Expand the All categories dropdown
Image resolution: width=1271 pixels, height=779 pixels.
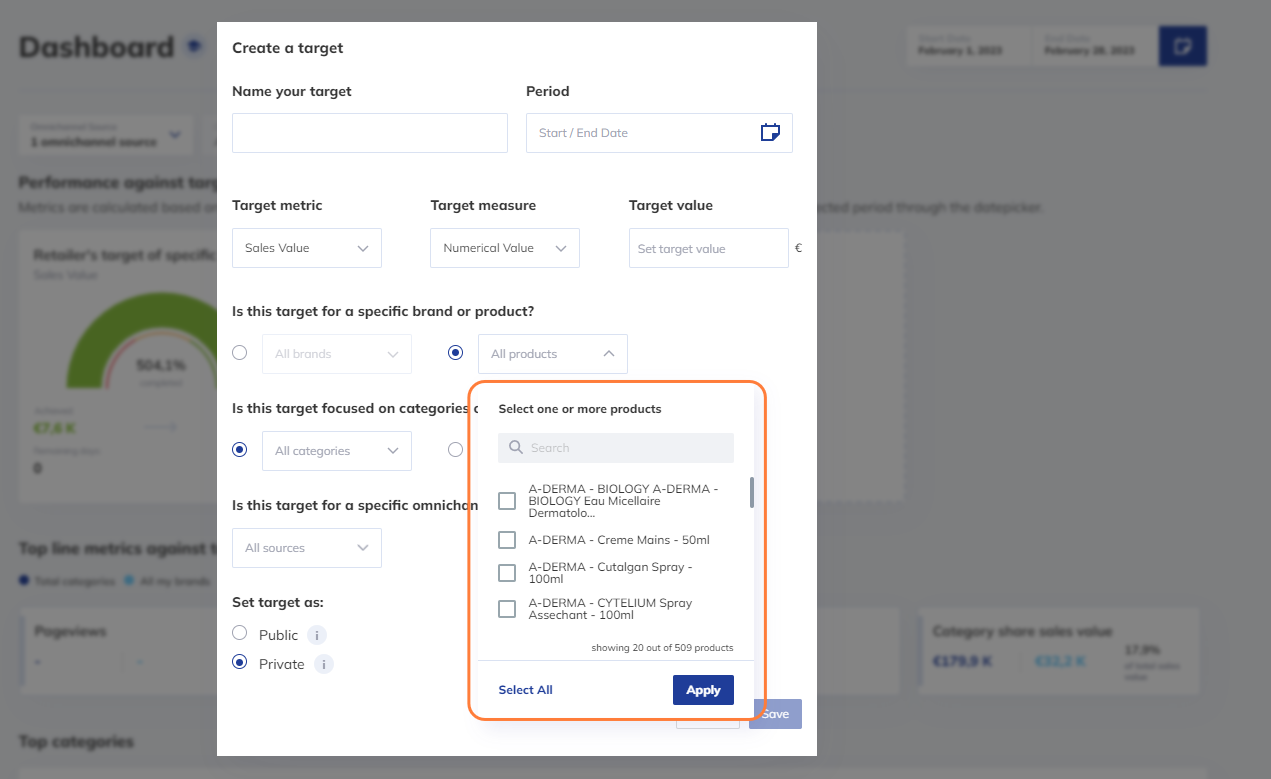click(x=336, y=451)
